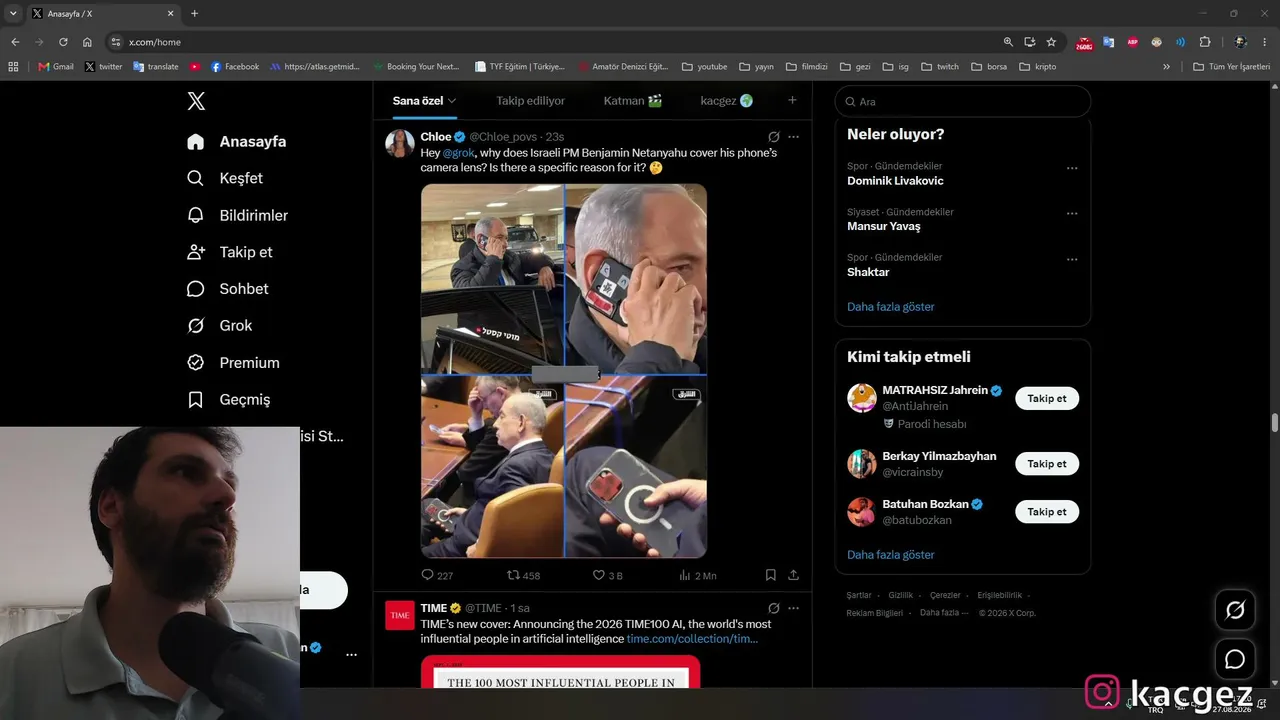The image size is (1280, 720).
Task: Open Grok from the sidebar
Action: [220, 326]
